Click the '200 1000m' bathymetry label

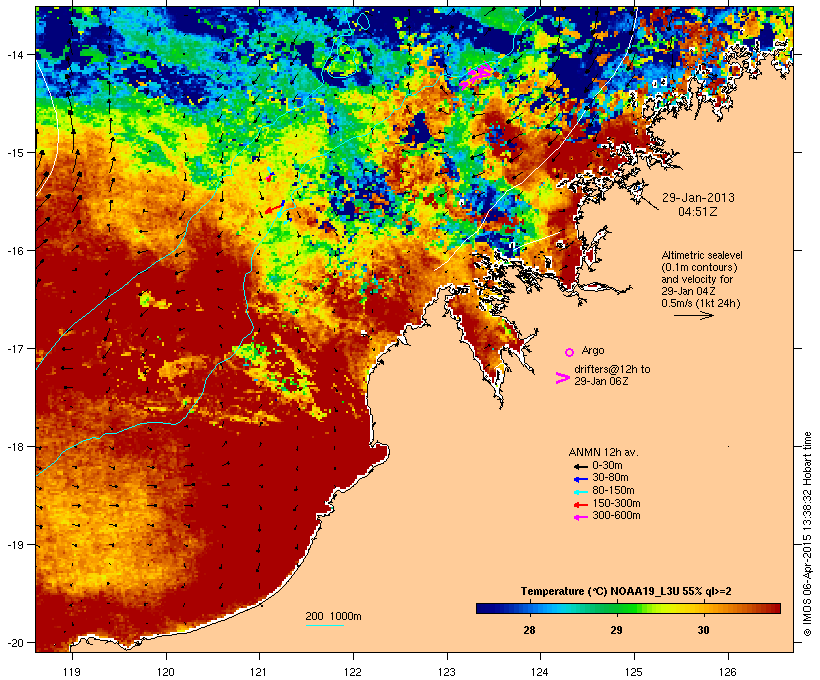pos(333,616)
